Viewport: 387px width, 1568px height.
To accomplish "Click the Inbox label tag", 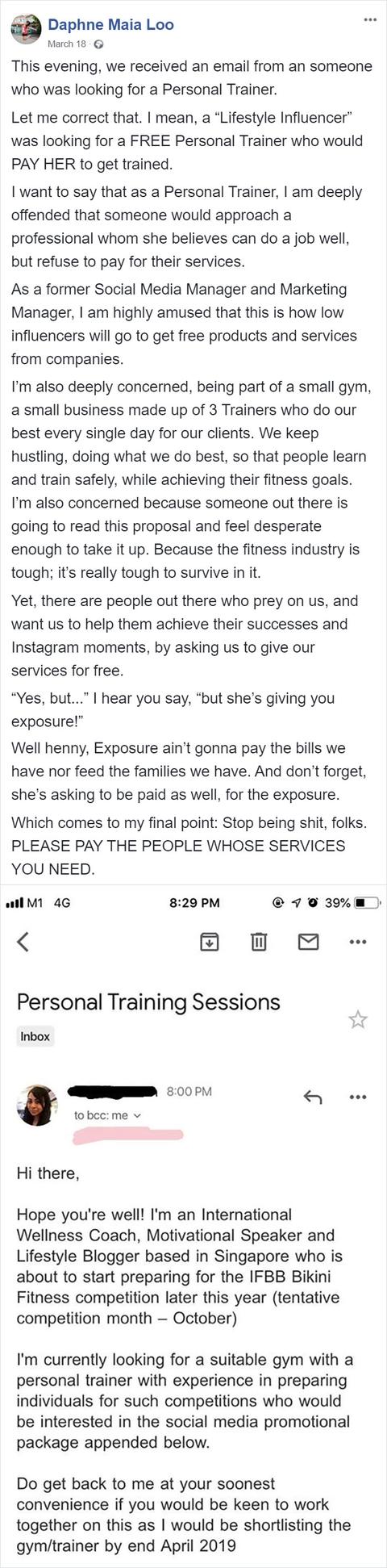I will (35, 1036).
